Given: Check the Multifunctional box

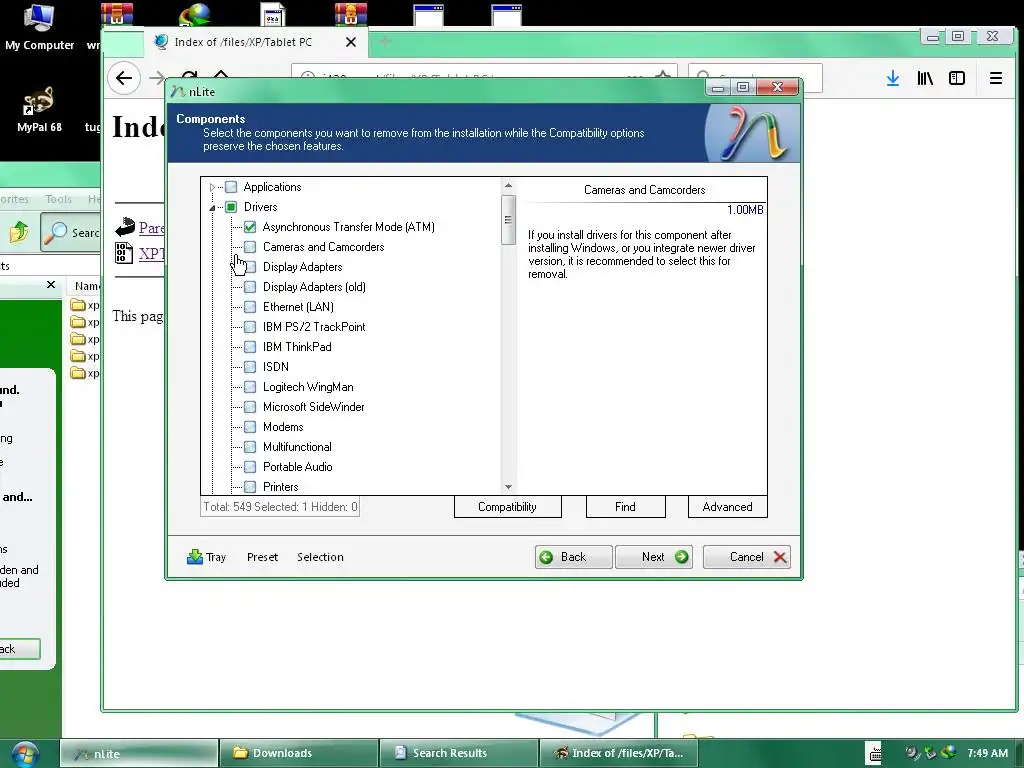Looking at the screenshot, I should (249, 447).
